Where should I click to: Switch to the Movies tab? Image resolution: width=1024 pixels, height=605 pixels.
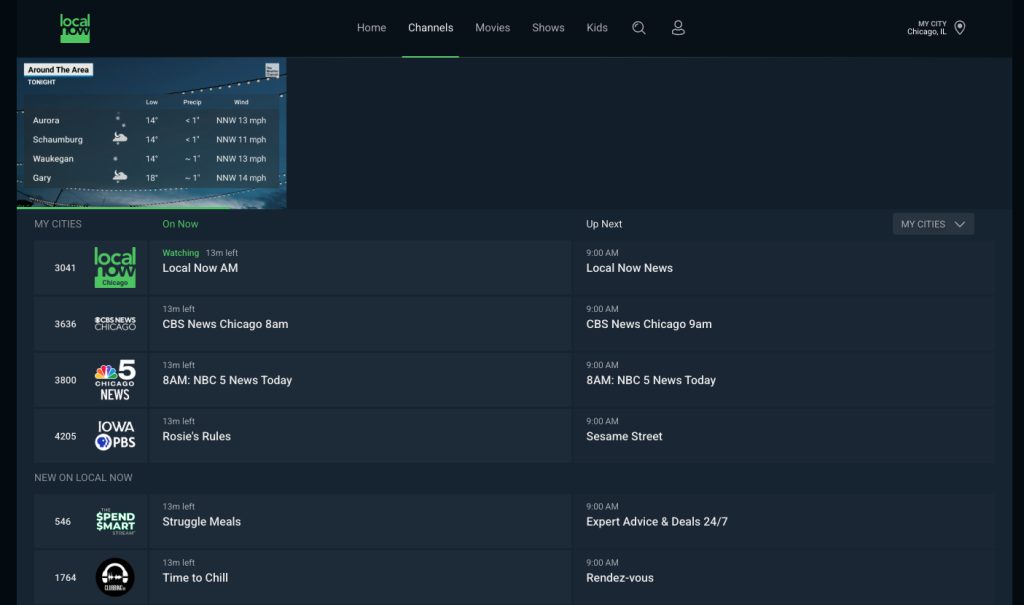pyautogui.click(x=492, y=27)
